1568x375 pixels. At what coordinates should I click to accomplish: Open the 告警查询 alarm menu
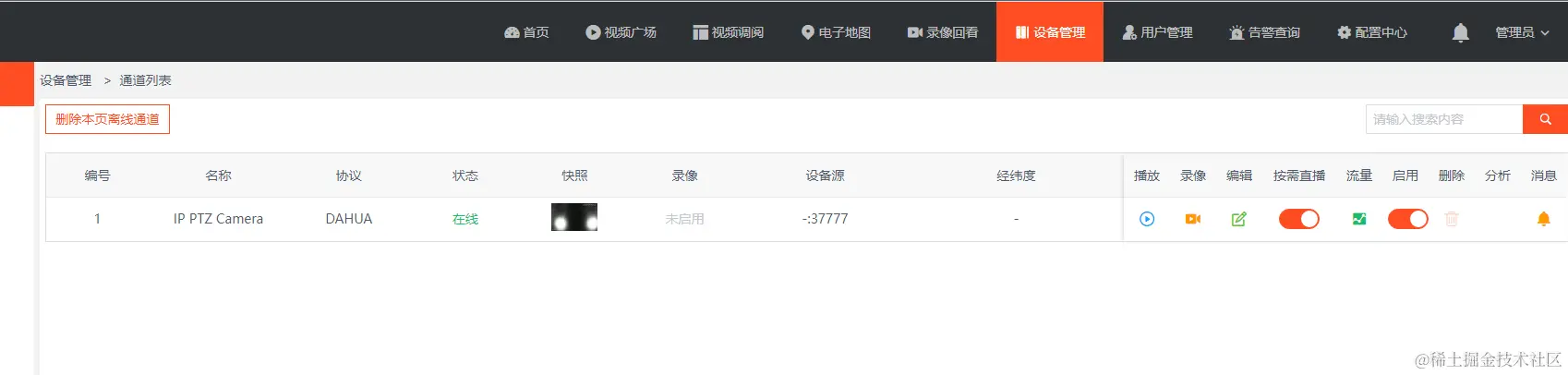click(1264, 32)
